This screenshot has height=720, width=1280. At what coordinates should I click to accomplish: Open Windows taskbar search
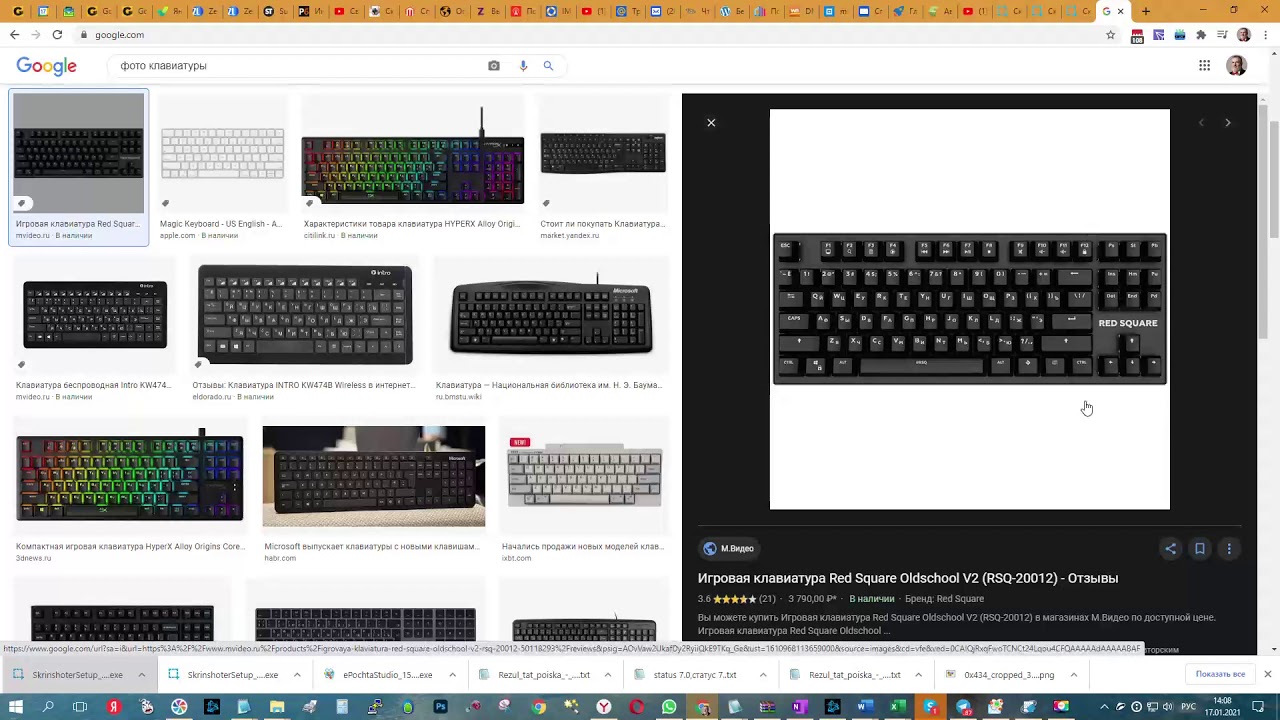pos(48,707)
